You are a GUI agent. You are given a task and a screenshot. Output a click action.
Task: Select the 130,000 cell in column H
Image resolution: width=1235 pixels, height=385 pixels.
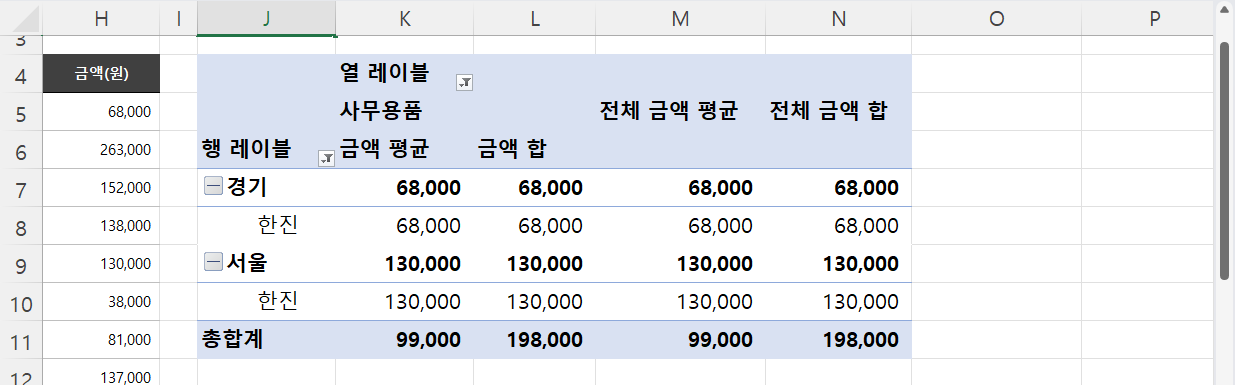[101, 263]
